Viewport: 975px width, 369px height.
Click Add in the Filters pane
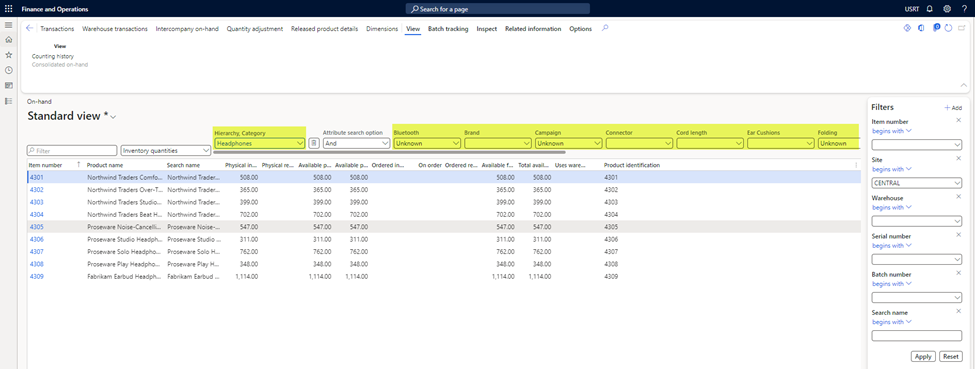click(953, 108)
